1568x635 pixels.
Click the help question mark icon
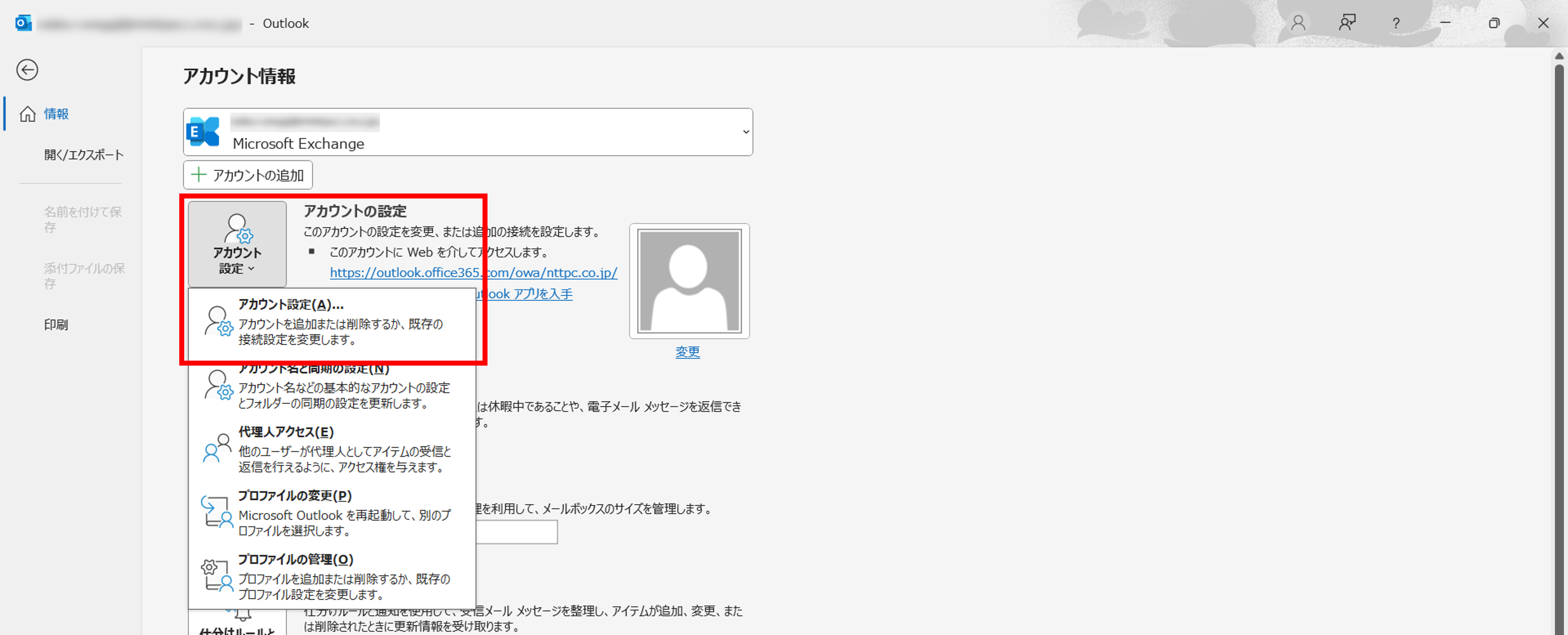(x=1396, y=23)
